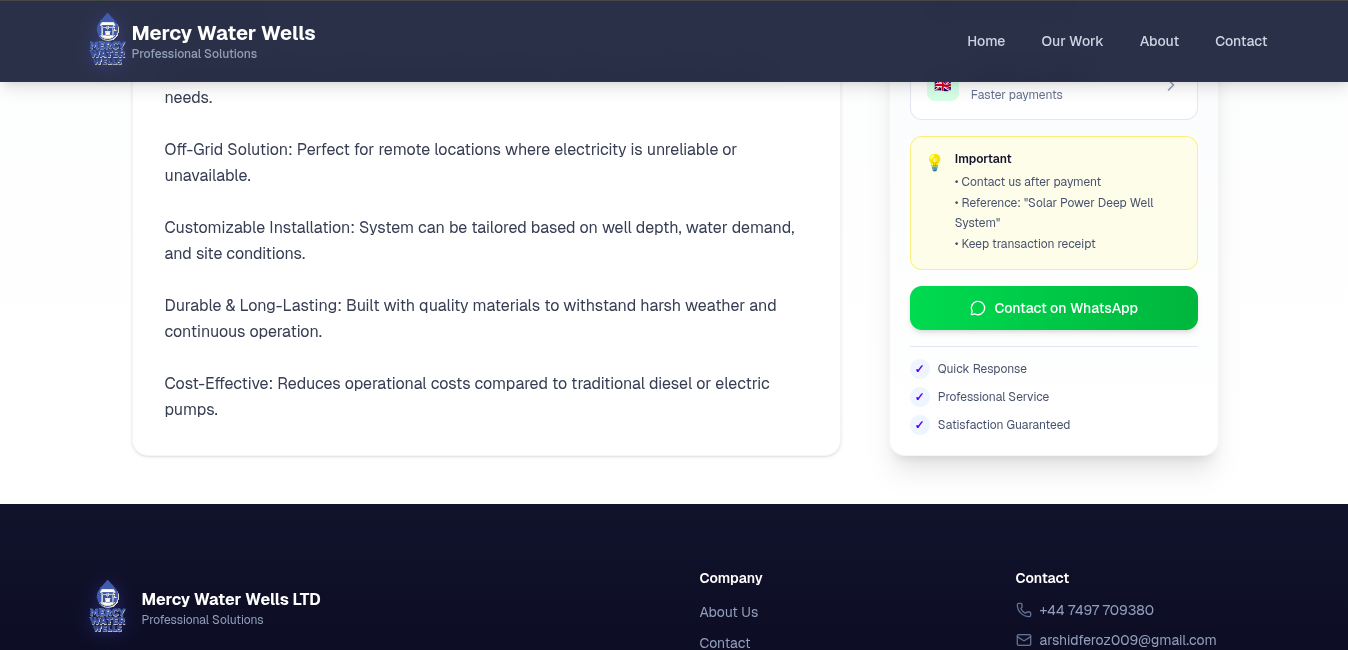Select Contact in the header navigation
The width and height of the screenshot is (1348, 650).
[x=1241, y=41]
